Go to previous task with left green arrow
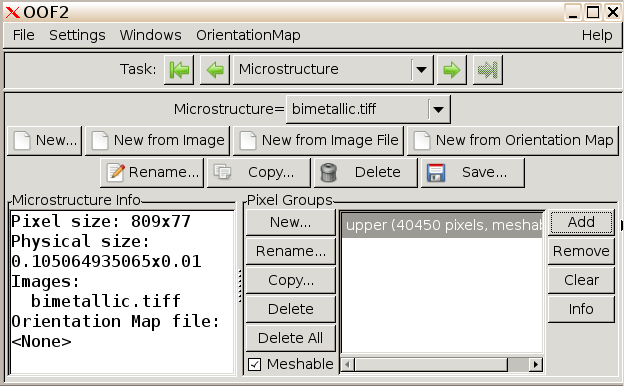624x386 pixels. pyautogui.click(x=215, y=70)
